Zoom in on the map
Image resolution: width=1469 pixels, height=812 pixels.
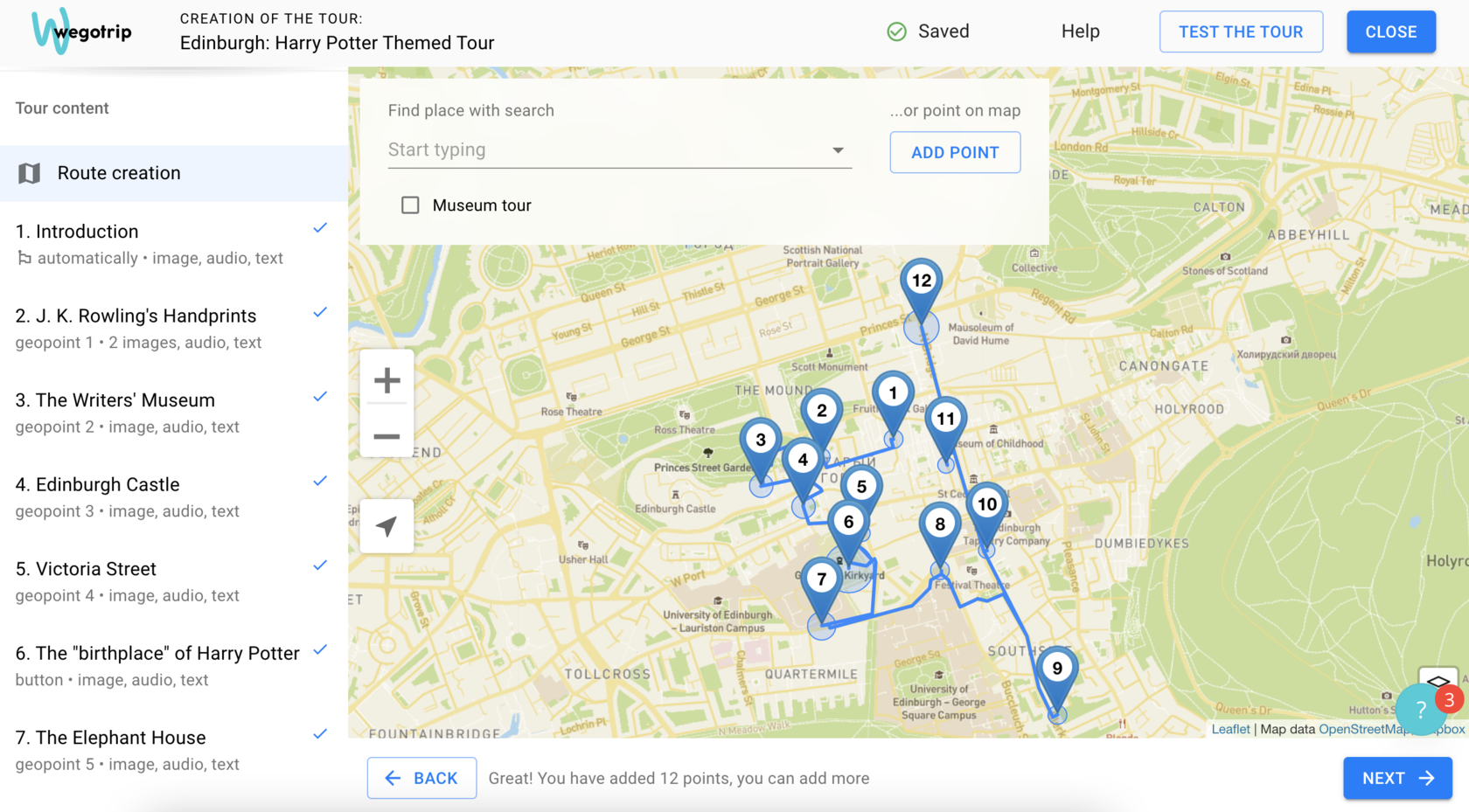point(386,380)
